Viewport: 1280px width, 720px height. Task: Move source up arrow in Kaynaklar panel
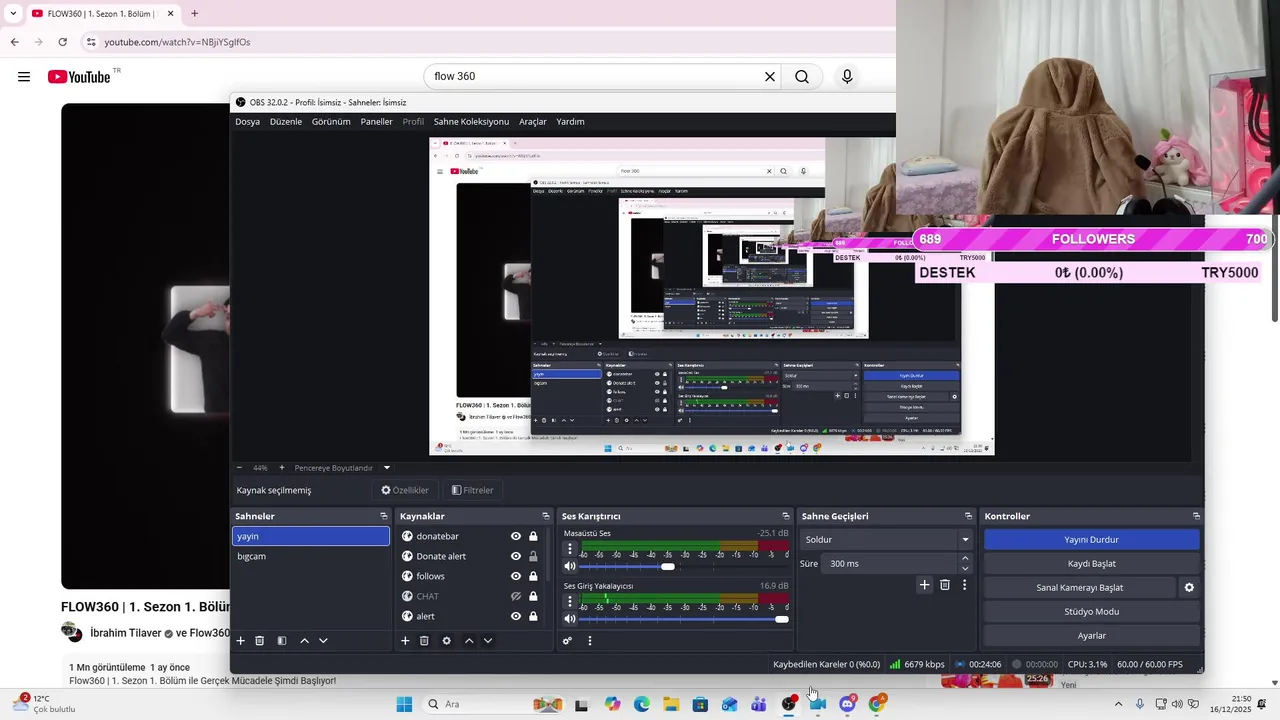469,641
